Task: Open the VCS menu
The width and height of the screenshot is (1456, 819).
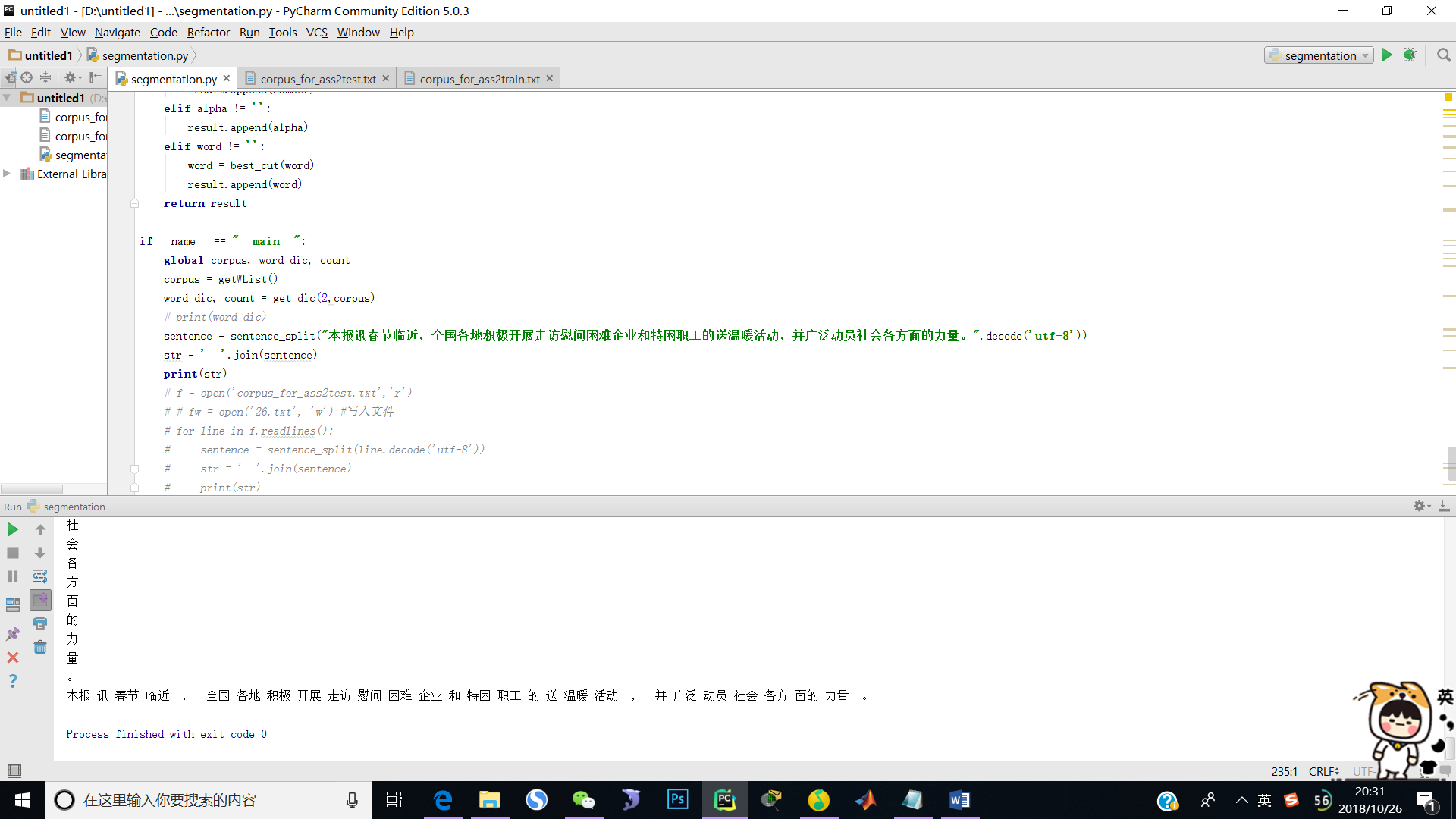Action: click(x=316, y=32)
